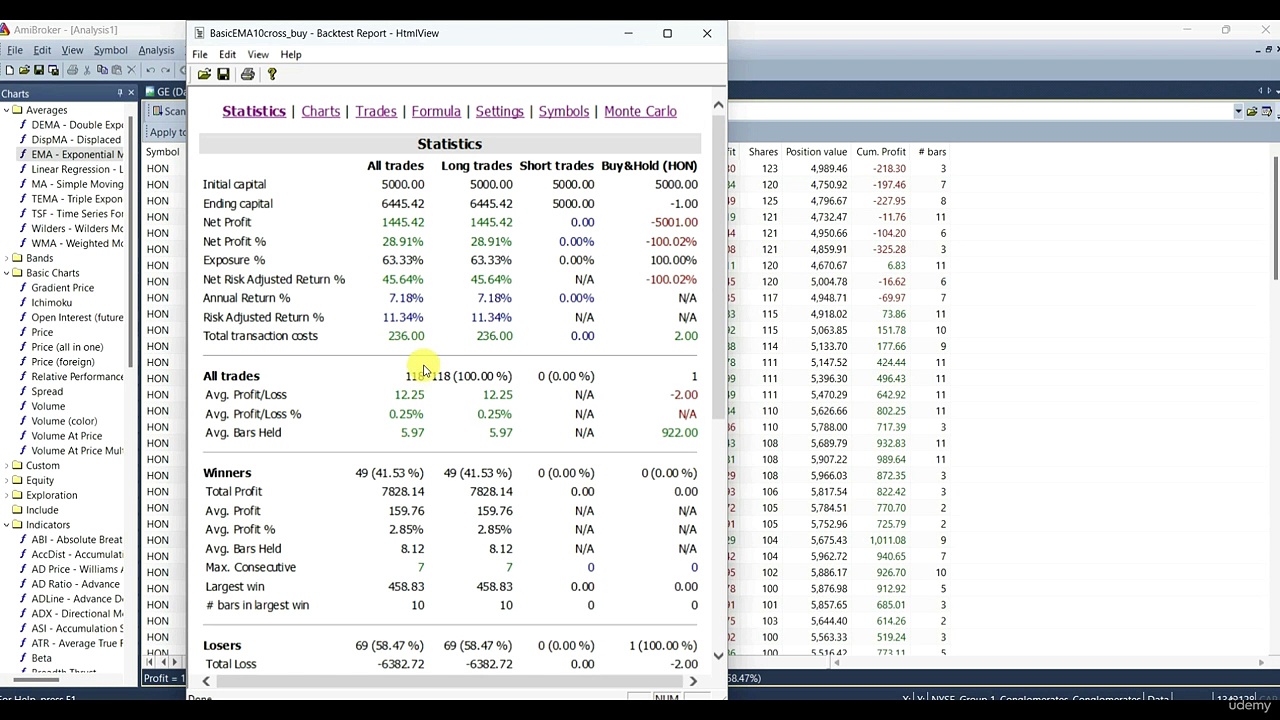Click the Indicators folder icon
This screenshot has width=1280, height=720.
pyautogui.click(x=17, y=525)
